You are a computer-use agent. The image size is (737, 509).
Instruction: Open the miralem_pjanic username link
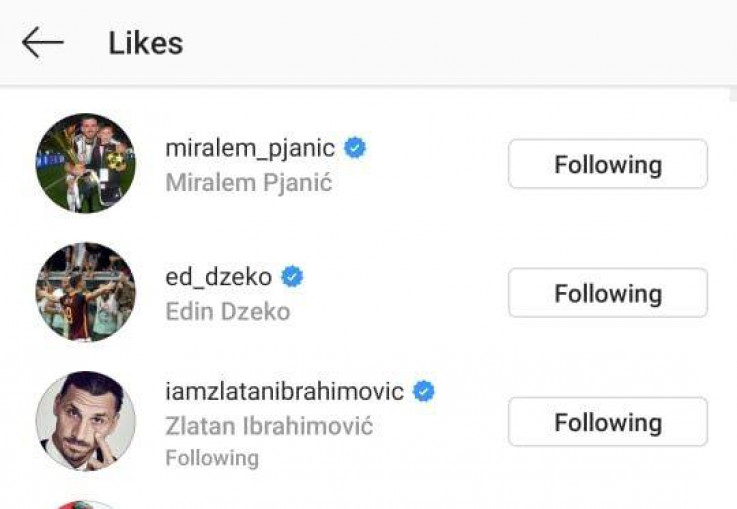(251, 149)
